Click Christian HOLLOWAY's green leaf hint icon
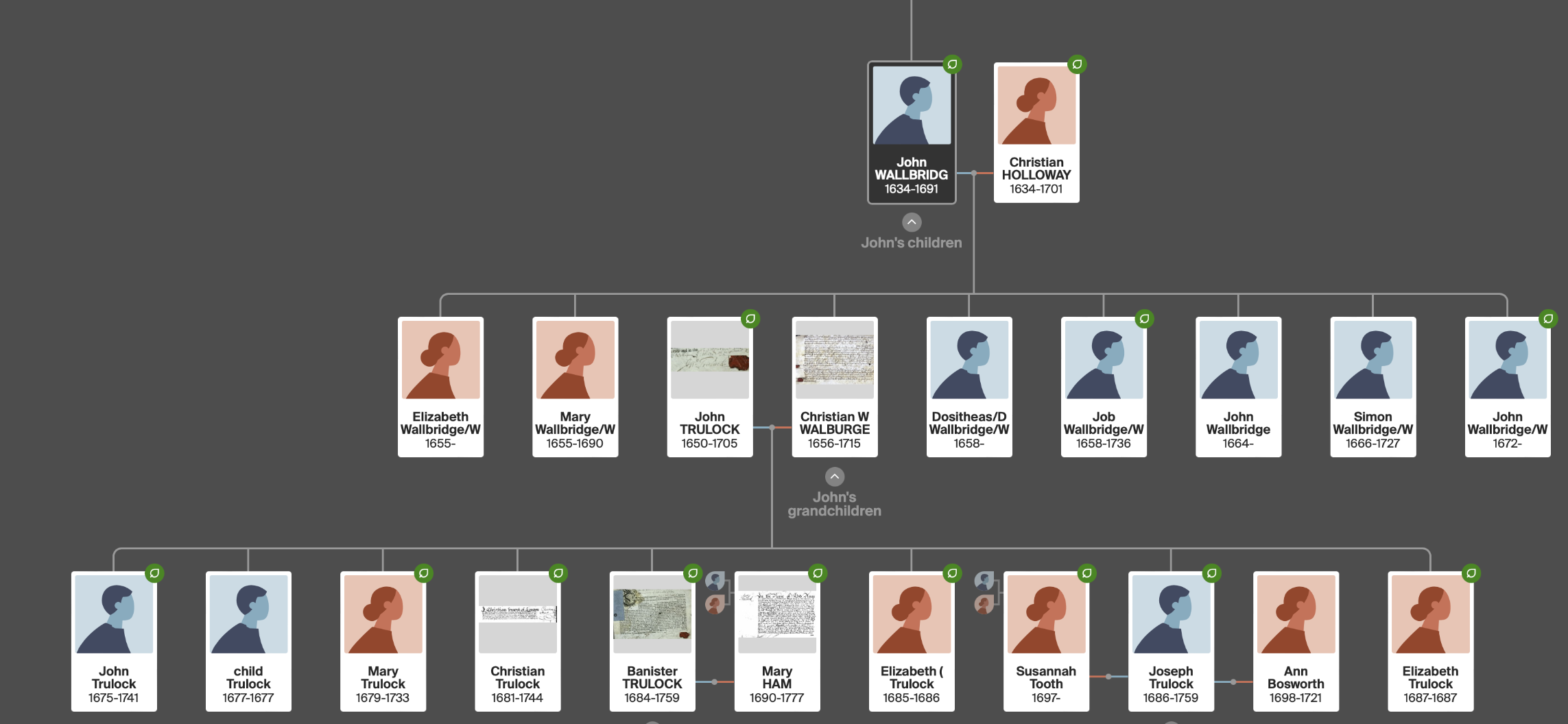Screen dimensions: 1568x724 pos(1077,64)
